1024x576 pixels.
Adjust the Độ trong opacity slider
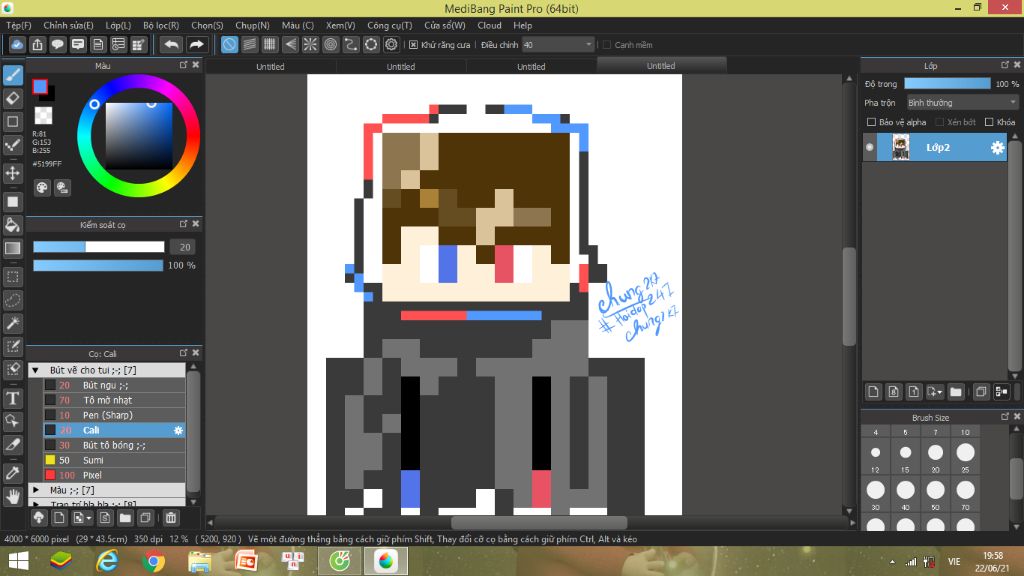click(947, 84)
